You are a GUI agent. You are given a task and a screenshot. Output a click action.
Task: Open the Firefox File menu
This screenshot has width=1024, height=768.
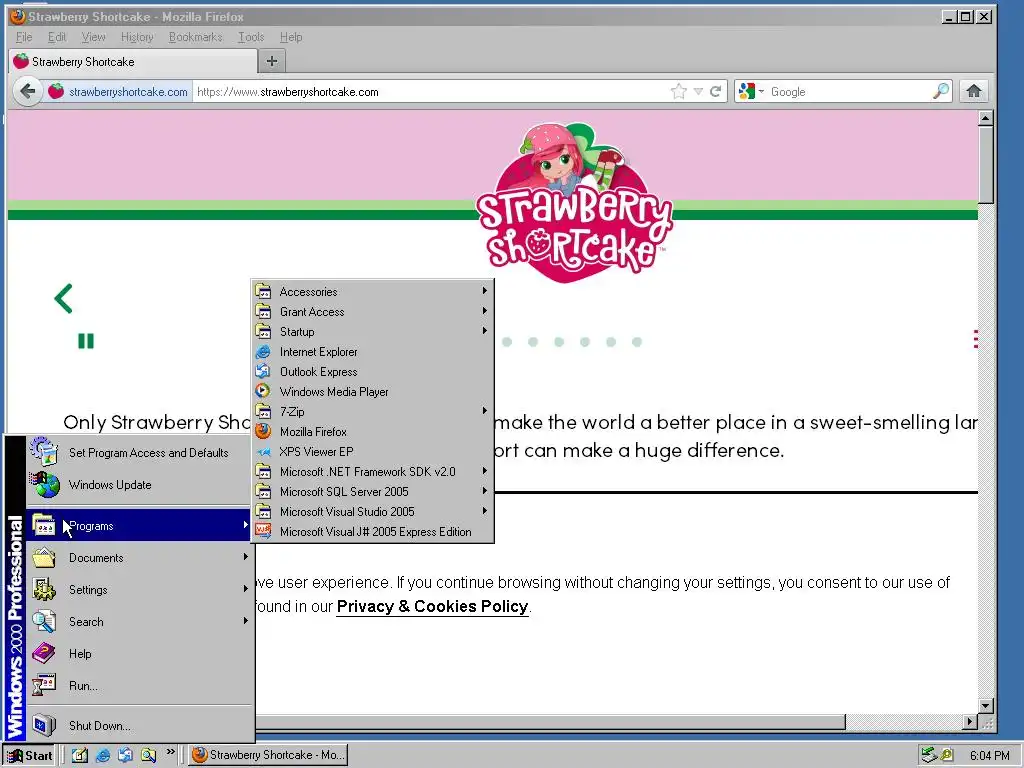(24, 37)
